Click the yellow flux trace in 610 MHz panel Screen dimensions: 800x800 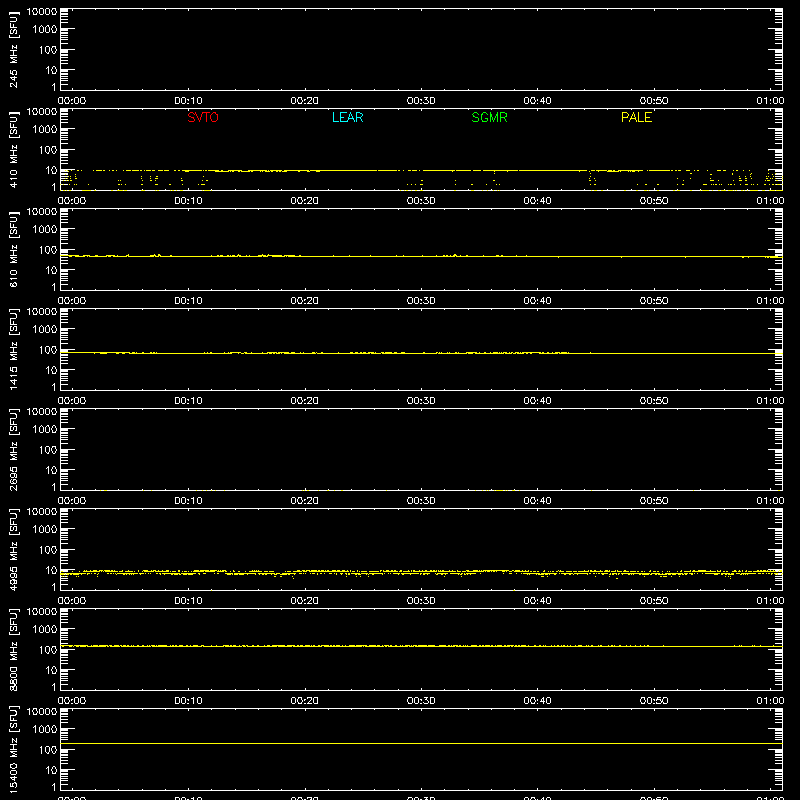(x=421, y=256)
